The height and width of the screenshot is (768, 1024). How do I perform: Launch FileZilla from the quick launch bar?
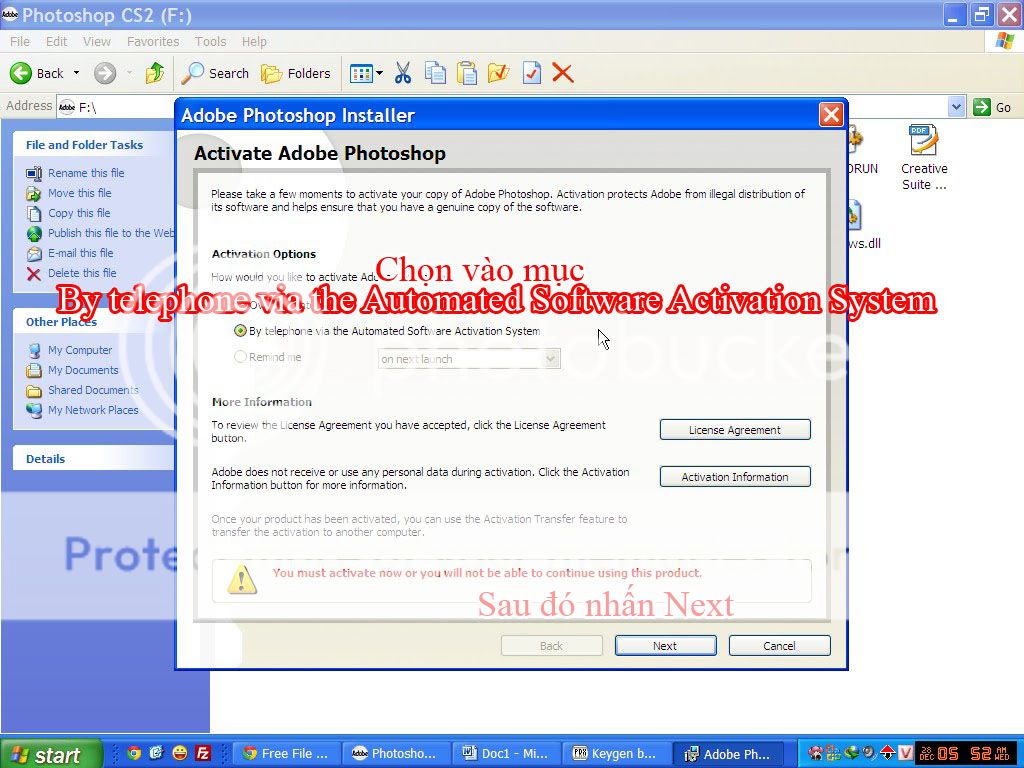(x=202, y=753)
